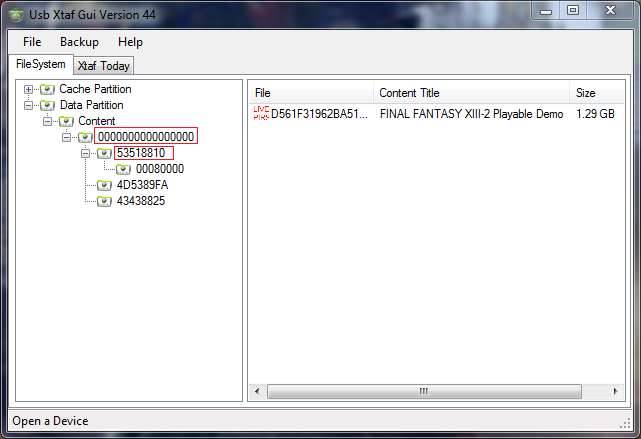The image size is (641, 439).
Task: Click the Data Partition folder icon
Action: pyautogui.click(x=47, y=105)
